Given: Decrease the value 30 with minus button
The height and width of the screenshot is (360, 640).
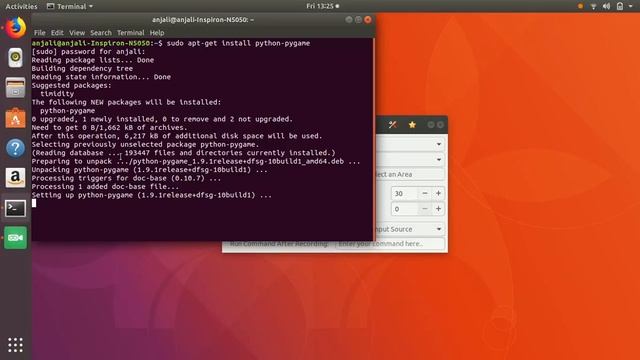Looking at the screenshot, I should (x=424, y=193).
